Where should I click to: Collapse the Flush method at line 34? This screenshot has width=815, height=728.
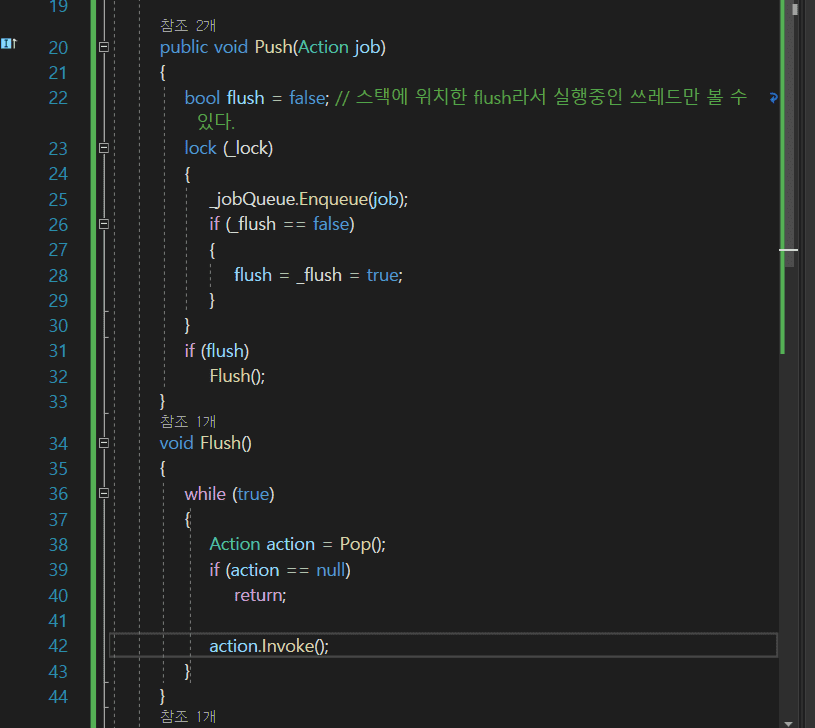(x=104, y=443)
